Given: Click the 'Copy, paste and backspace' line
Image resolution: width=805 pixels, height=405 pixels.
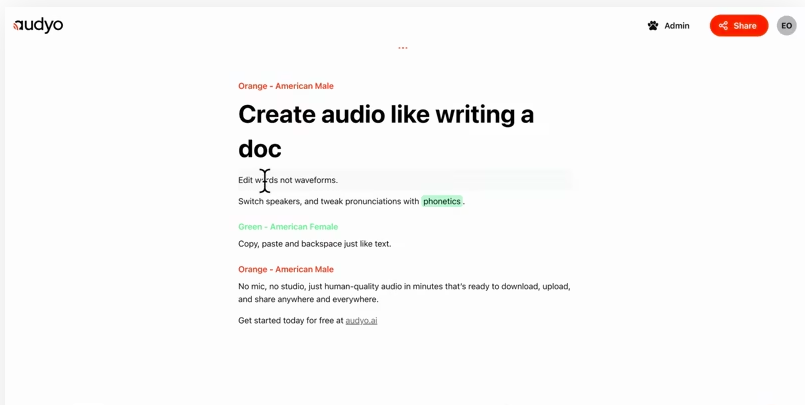Looking at the screenshot, I should 314,244.
